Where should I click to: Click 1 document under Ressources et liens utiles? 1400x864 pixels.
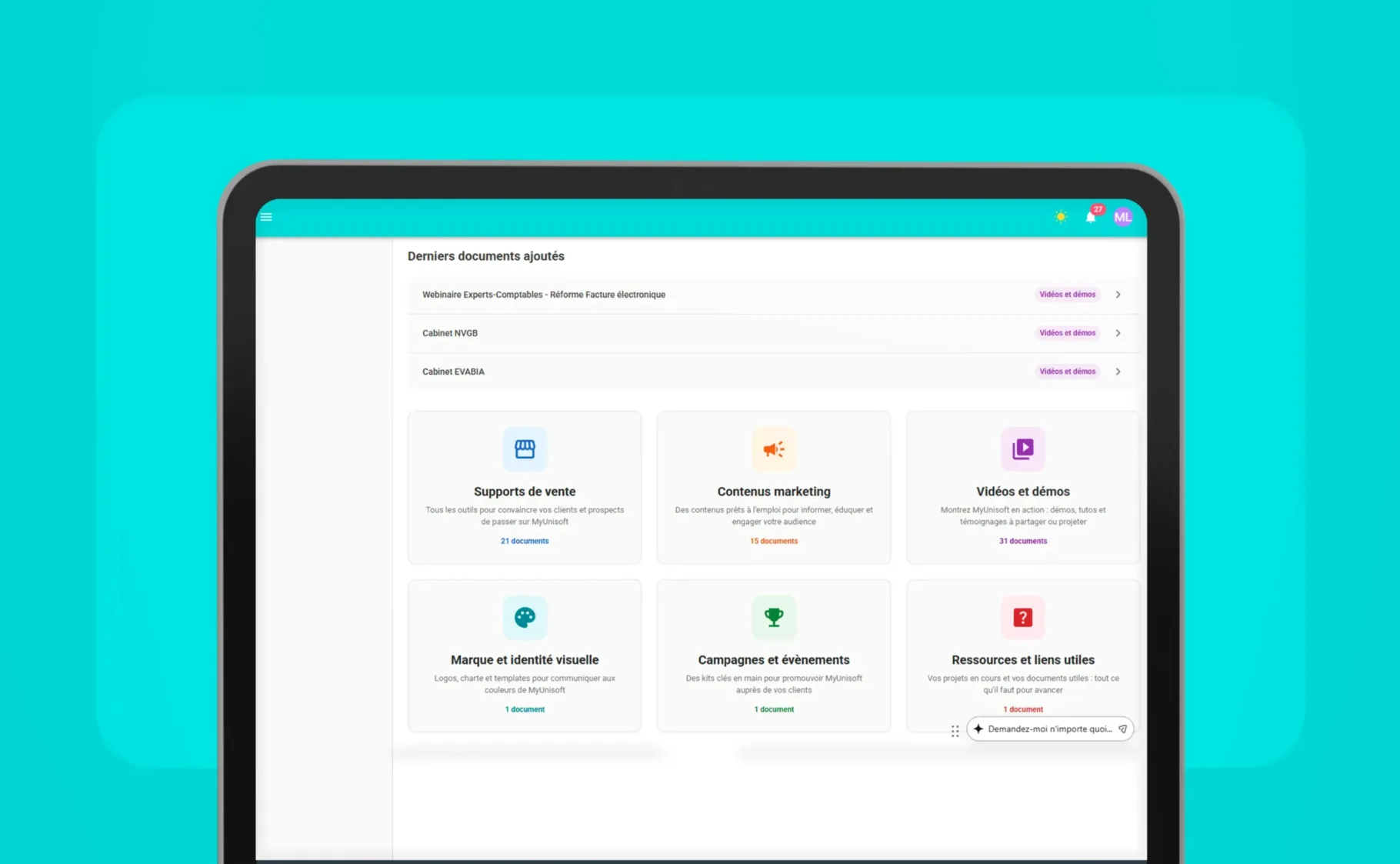(1023, 709)
